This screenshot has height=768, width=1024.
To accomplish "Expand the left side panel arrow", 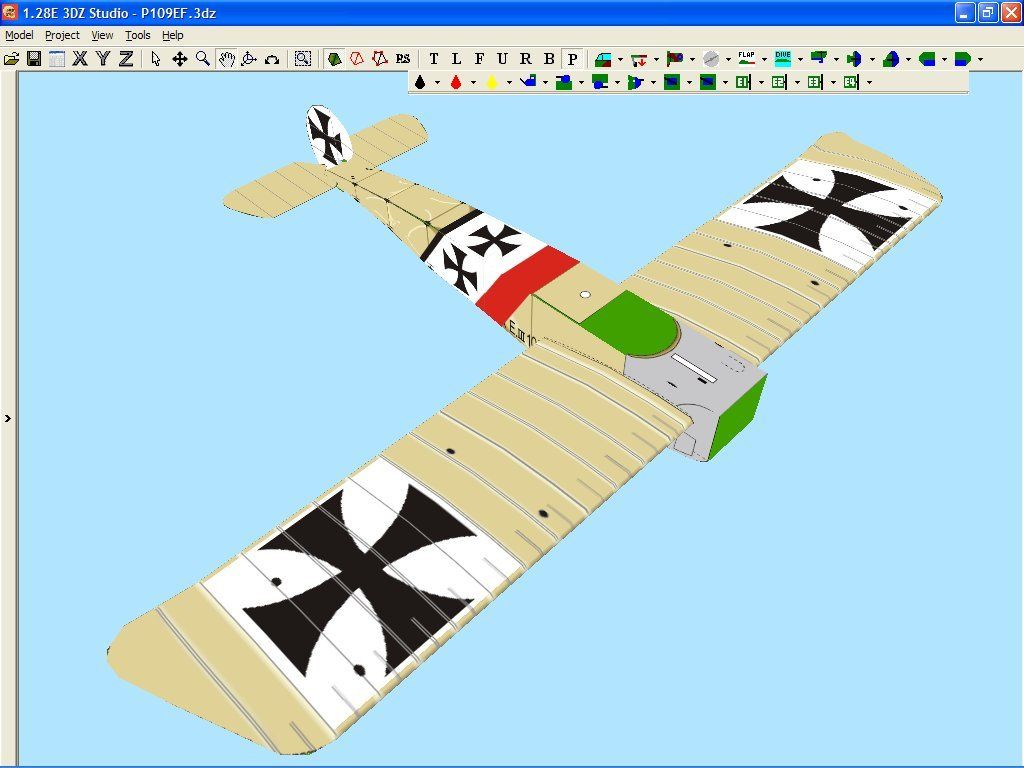I will coord(8,419).
